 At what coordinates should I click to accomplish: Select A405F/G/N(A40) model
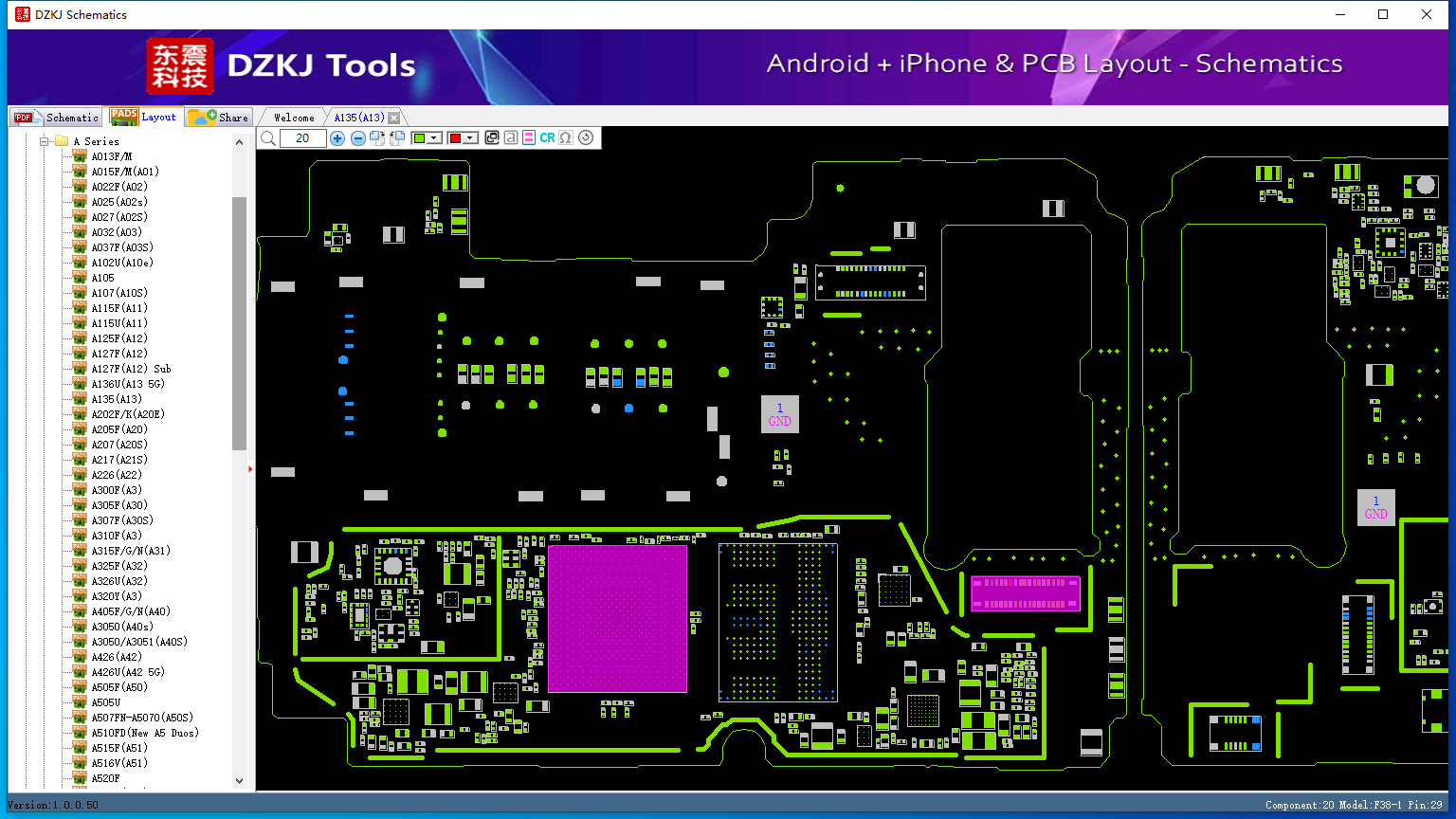pyautogui.click(x=131, y=611)
